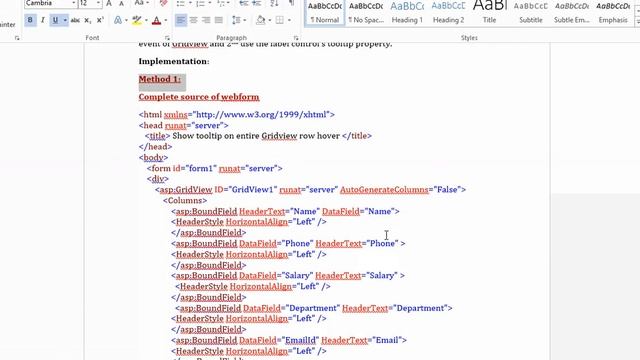The image size is (640, 360).
Task: Click the highlighted "Method 1:" heading
Action: 160,79
